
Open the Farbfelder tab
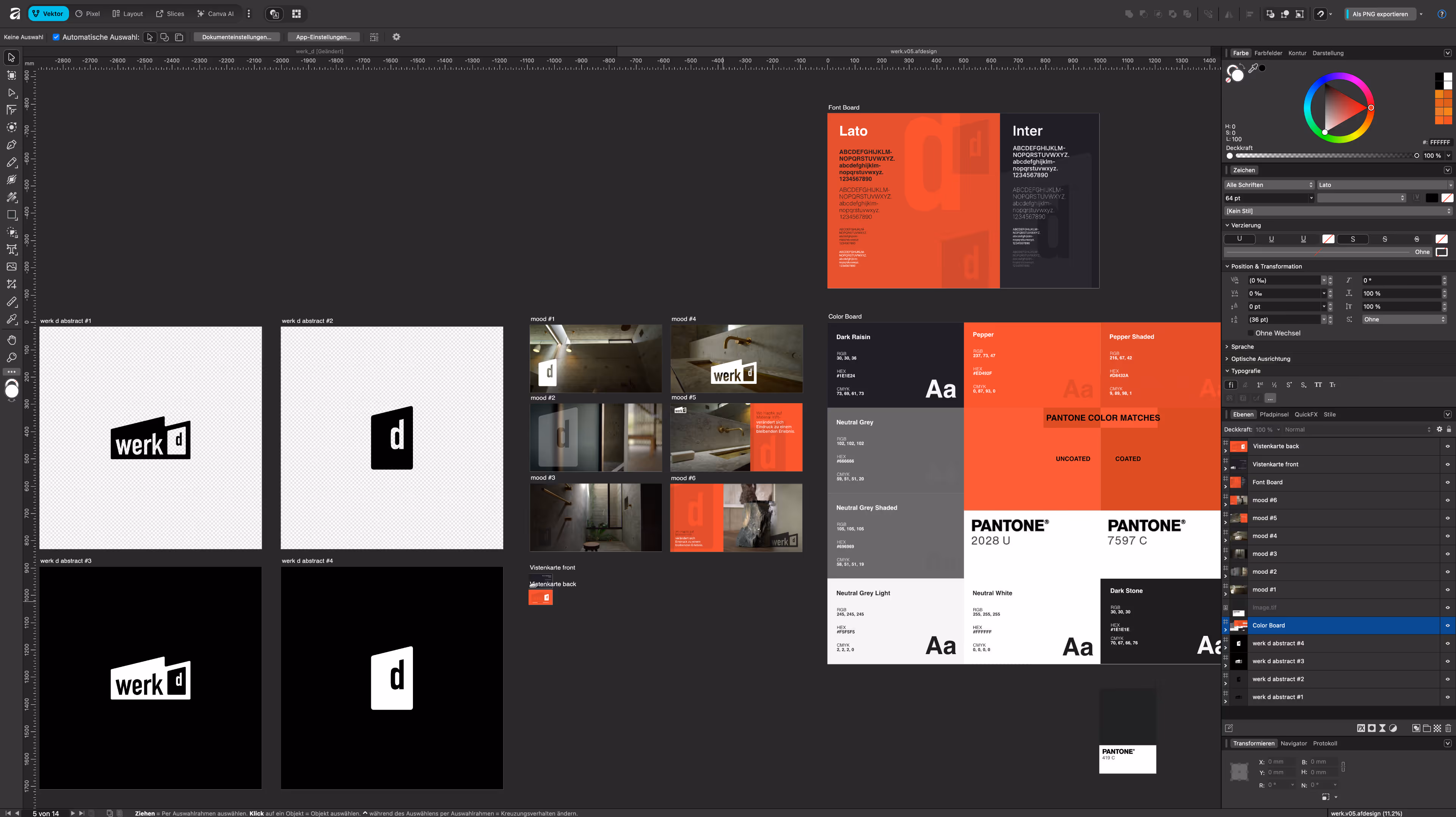coord(1268,53)
